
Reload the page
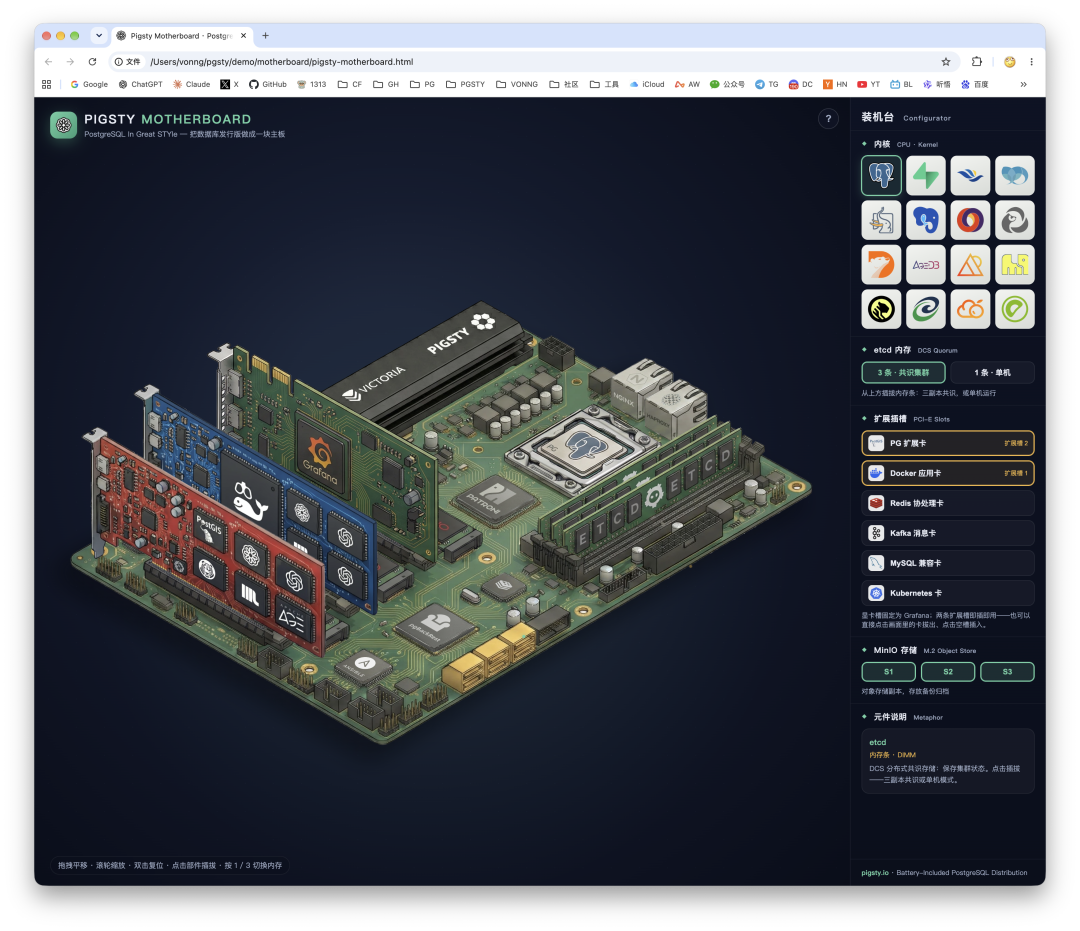click(x=92, y=62)
